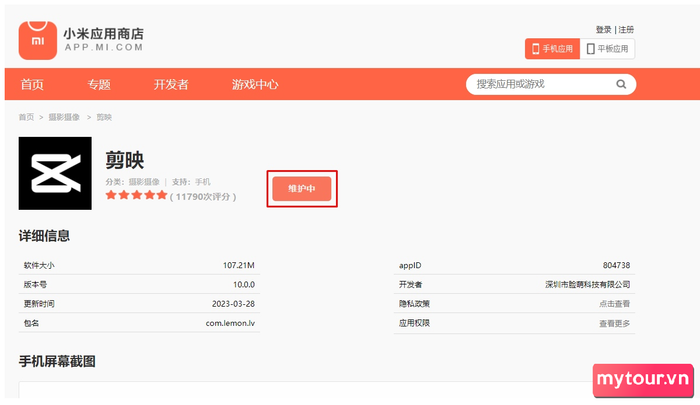Click the APP.MI.COM site text
Image resolution: width=700 pixels, height=405 pixels.
pyautogui.click(x=104, y=47)
